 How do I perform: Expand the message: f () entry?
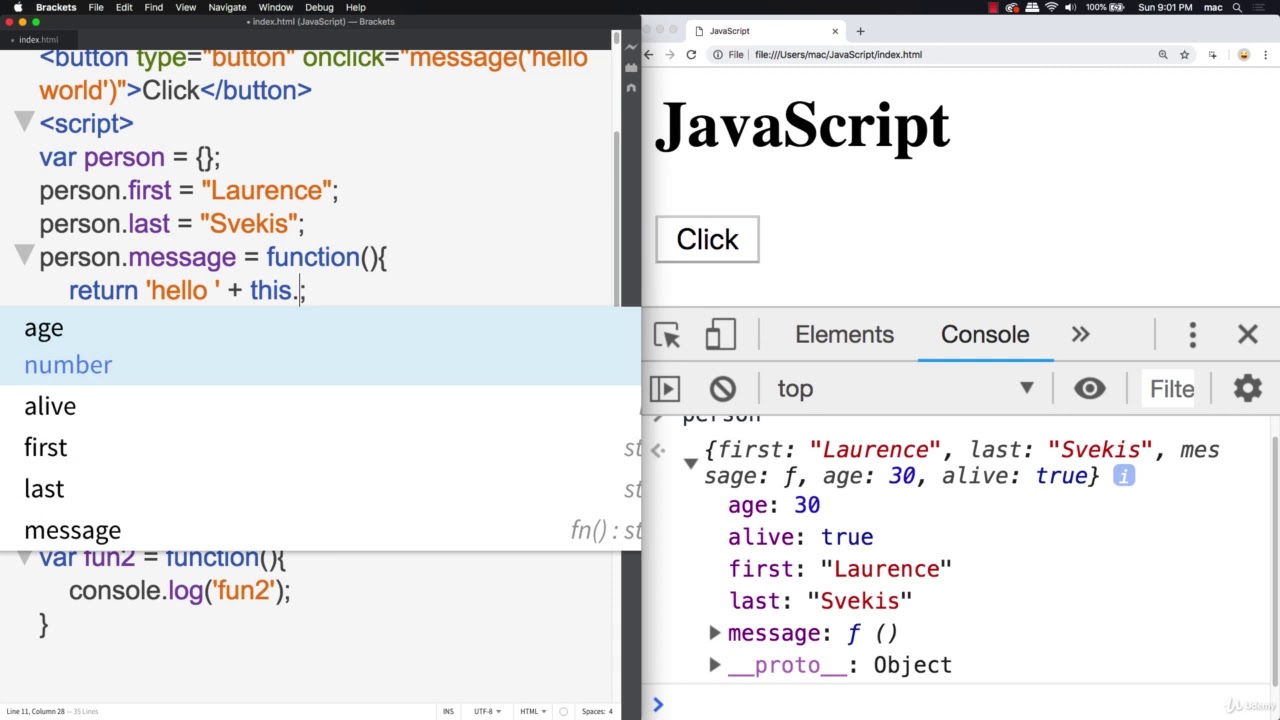pos(714,633)
